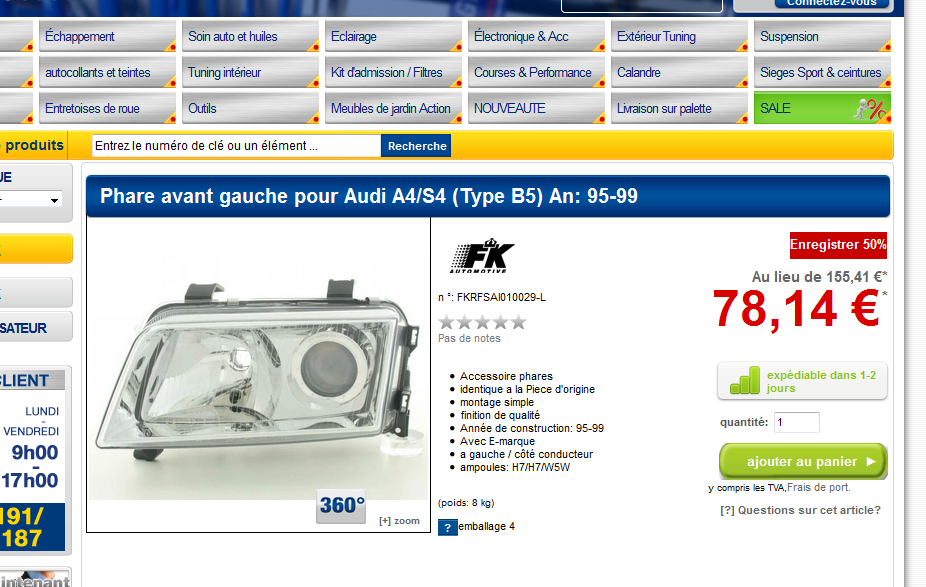
Task: Open the NOUVEAUTE category
Action: (x=536, y=108)
